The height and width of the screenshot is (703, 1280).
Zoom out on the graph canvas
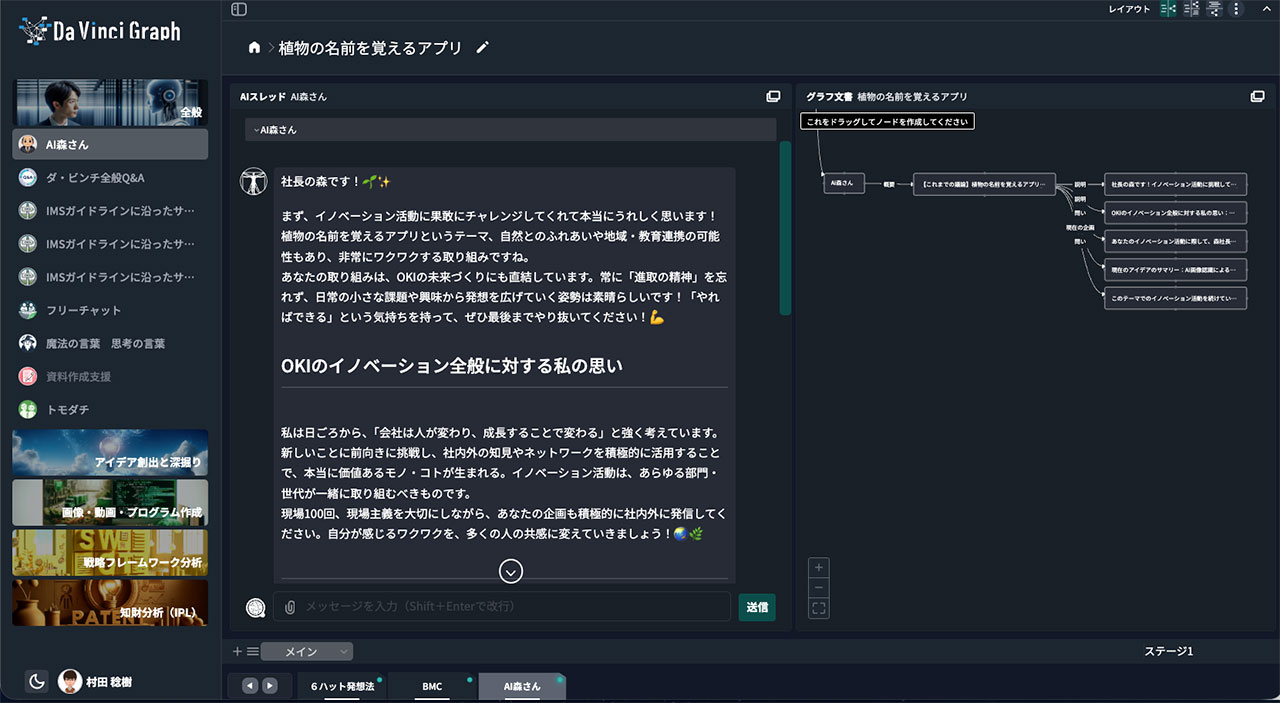(x=819, y=588)
